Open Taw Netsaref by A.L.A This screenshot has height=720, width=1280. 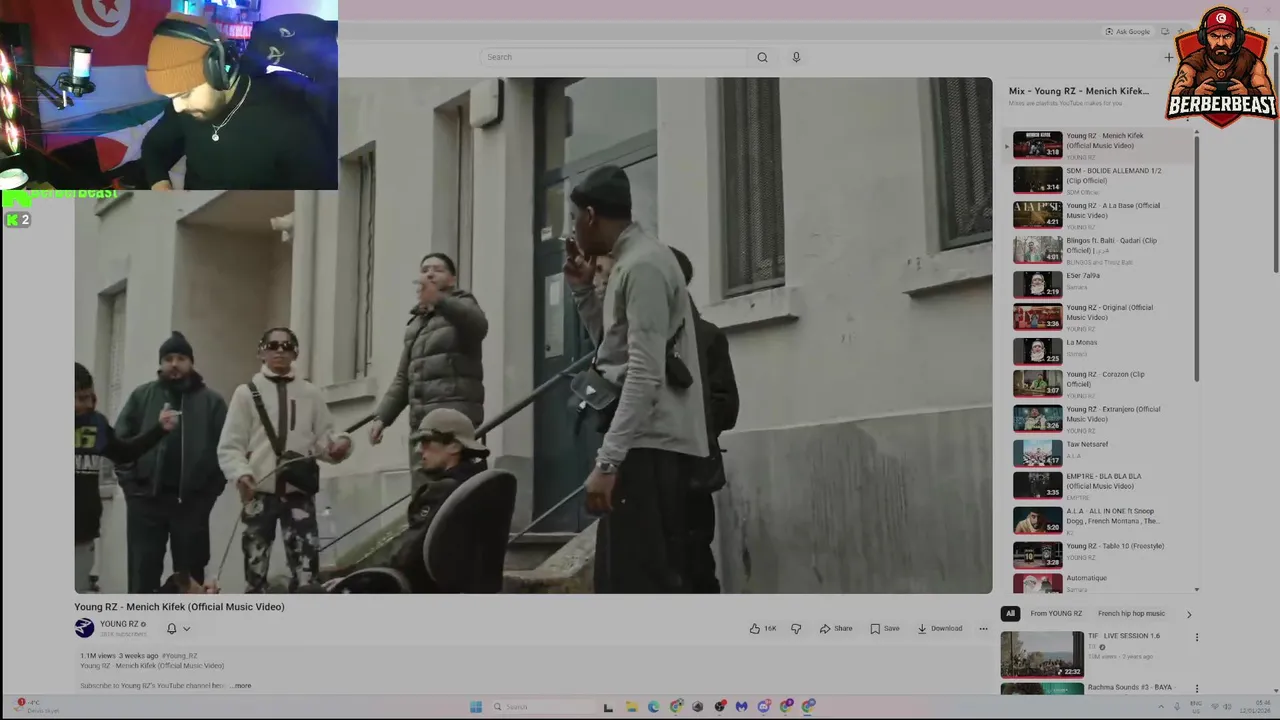coord(1100,453)
